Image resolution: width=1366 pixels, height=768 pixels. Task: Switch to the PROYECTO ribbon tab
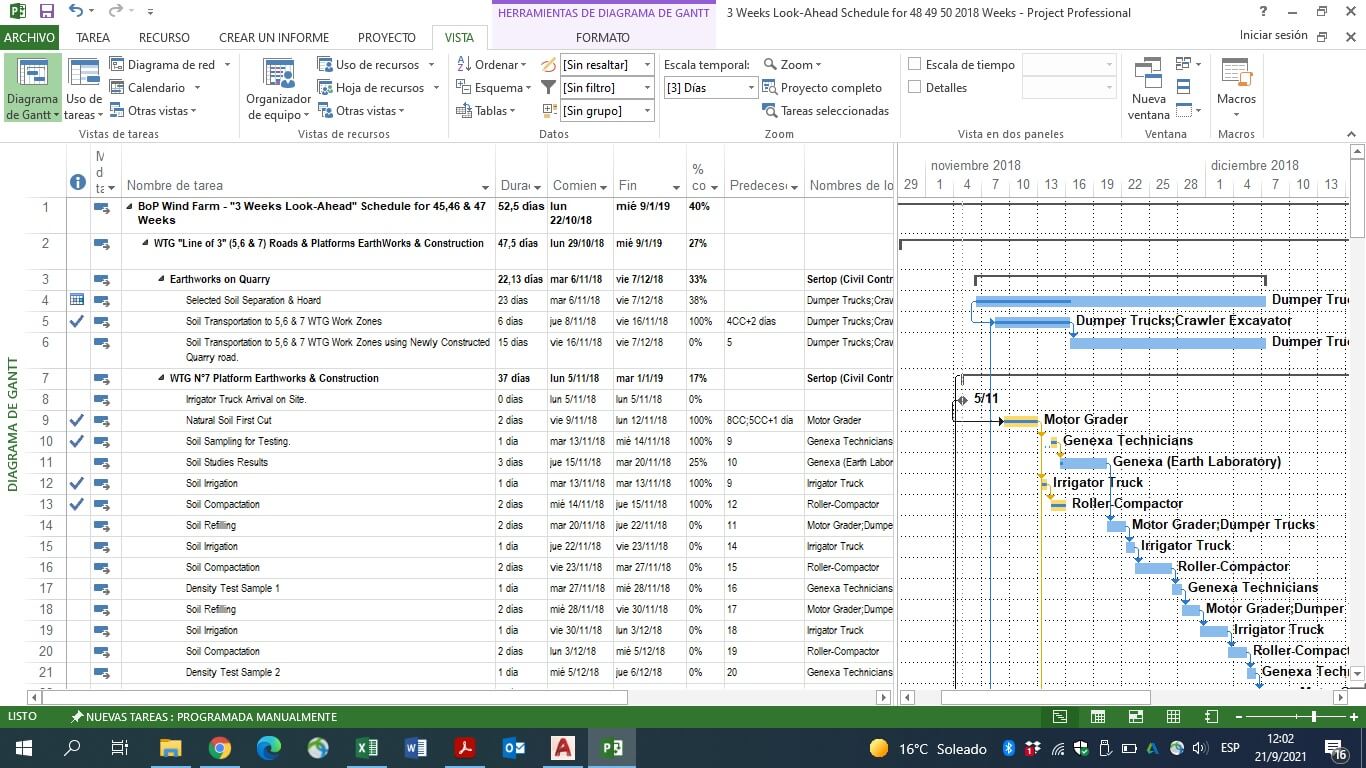point(386,38)
